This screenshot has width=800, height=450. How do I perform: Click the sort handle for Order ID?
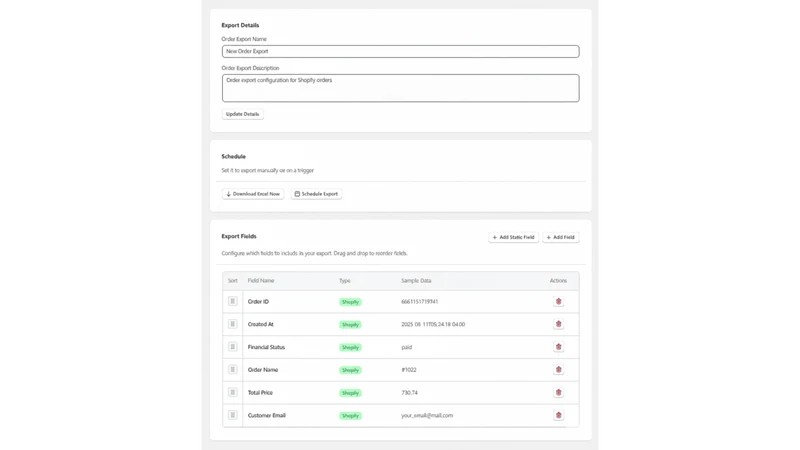[233, 302]
